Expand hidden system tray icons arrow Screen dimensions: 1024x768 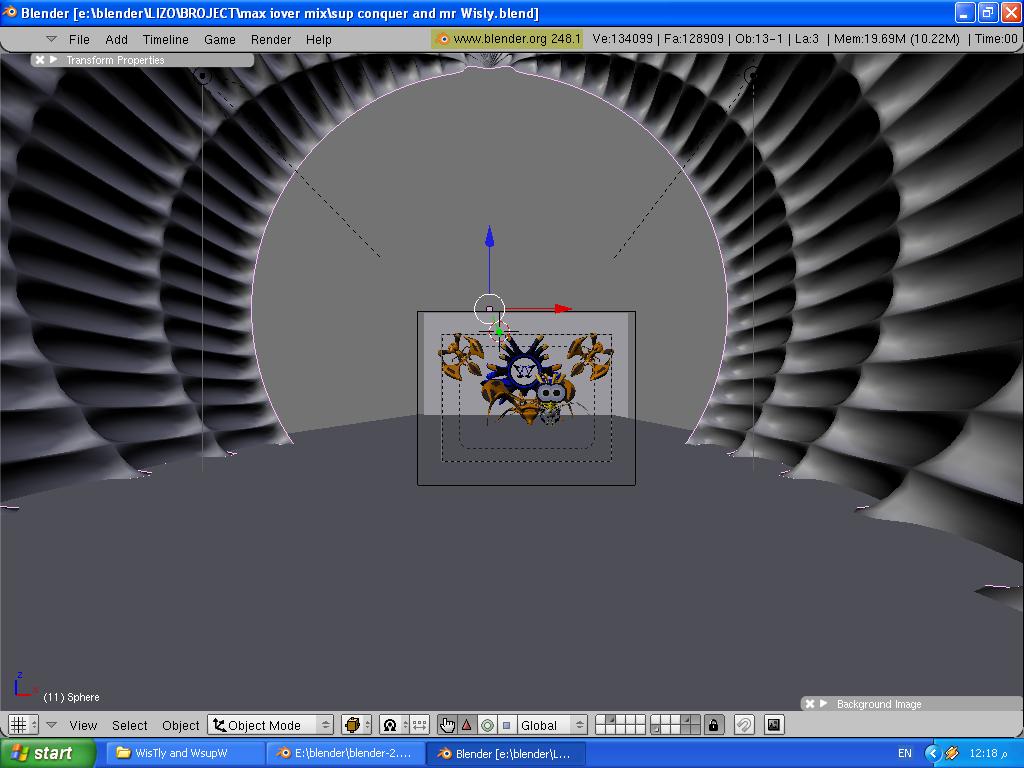click(932, 754)
